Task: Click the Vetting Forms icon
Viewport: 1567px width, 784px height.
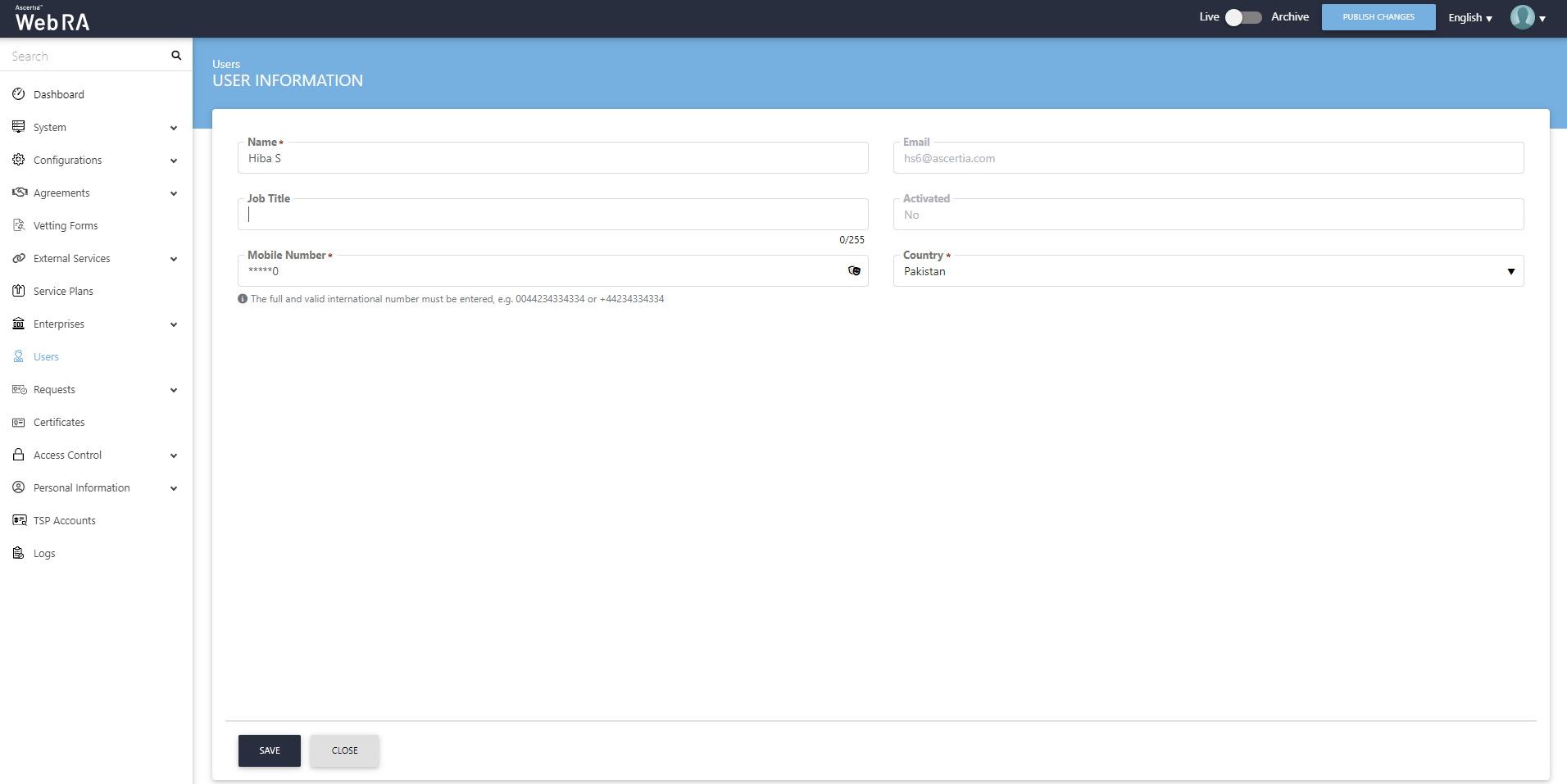Action: tap(18, 225)
